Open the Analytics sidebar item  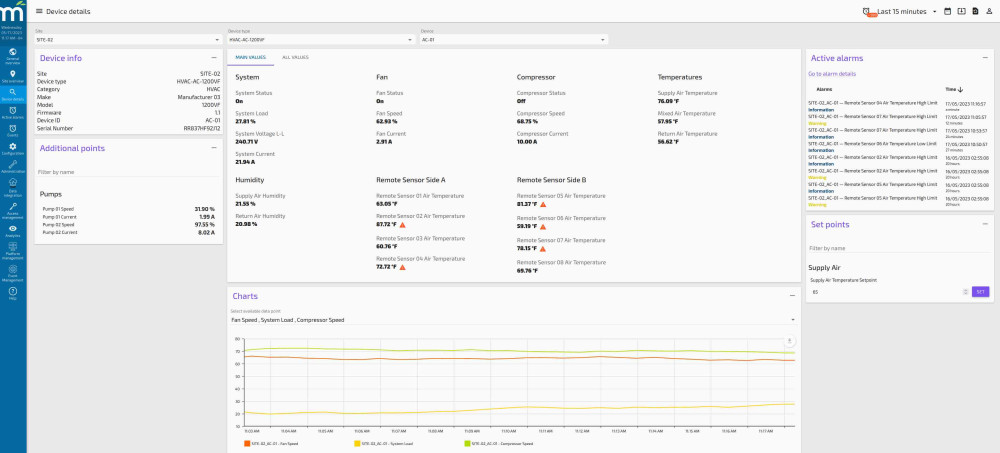12,230
